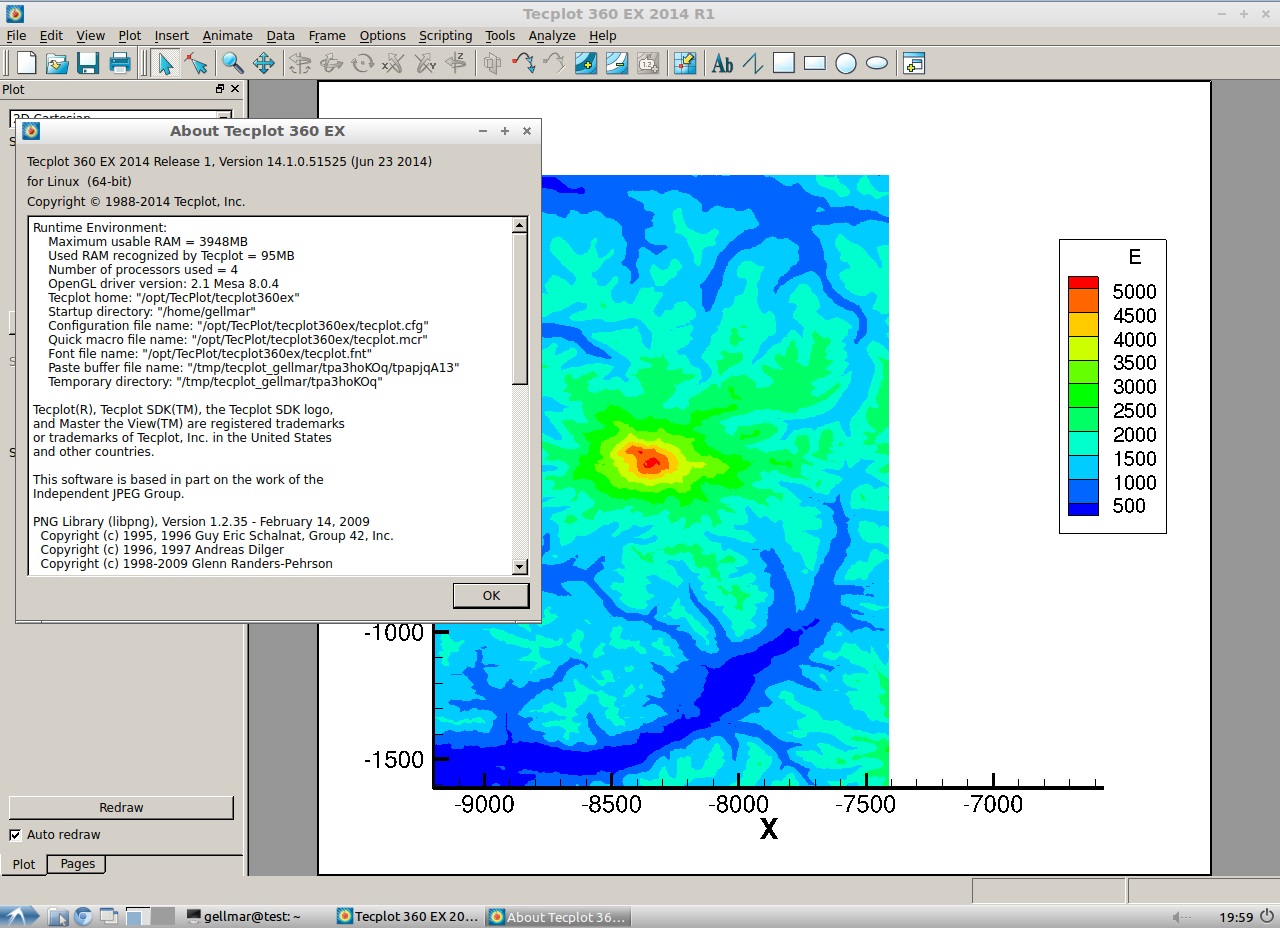The height and width of the screenshot is (928, 1280).
Task: Click the About Tecplot taskbar item
Action: coord(559,916)
